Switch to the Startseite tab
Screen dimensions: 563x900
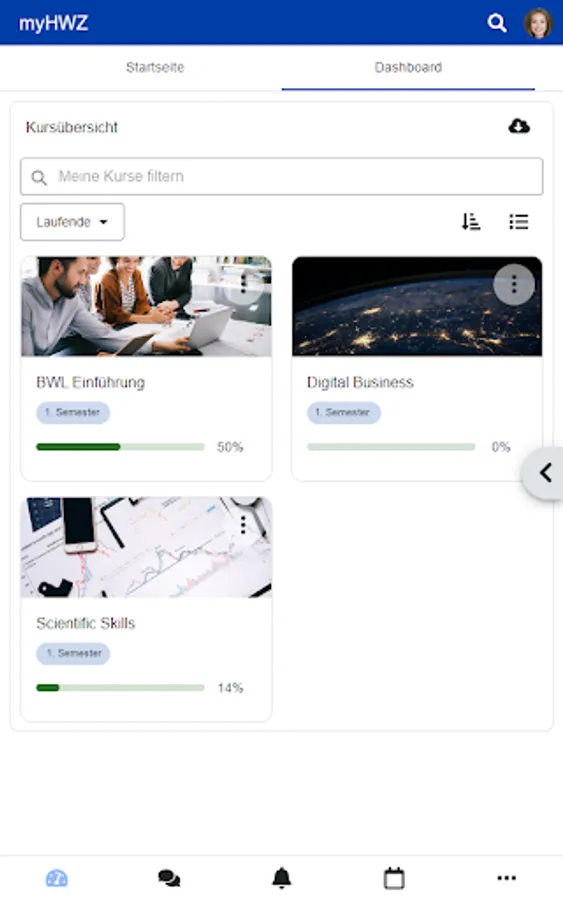coord(155,67)
